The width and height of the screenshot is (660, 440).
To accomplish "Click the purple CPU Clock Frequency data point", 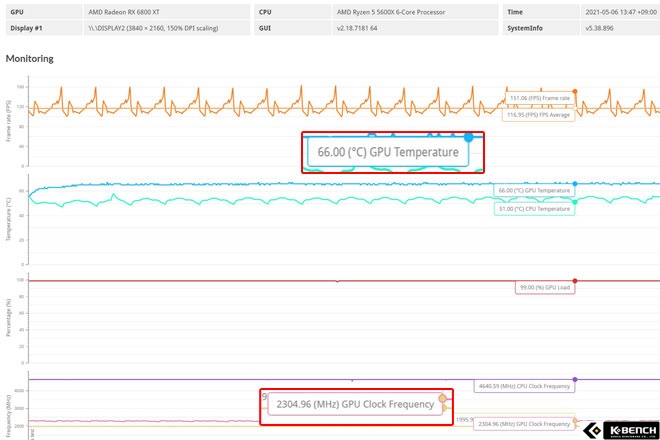I will pos(575,380).
